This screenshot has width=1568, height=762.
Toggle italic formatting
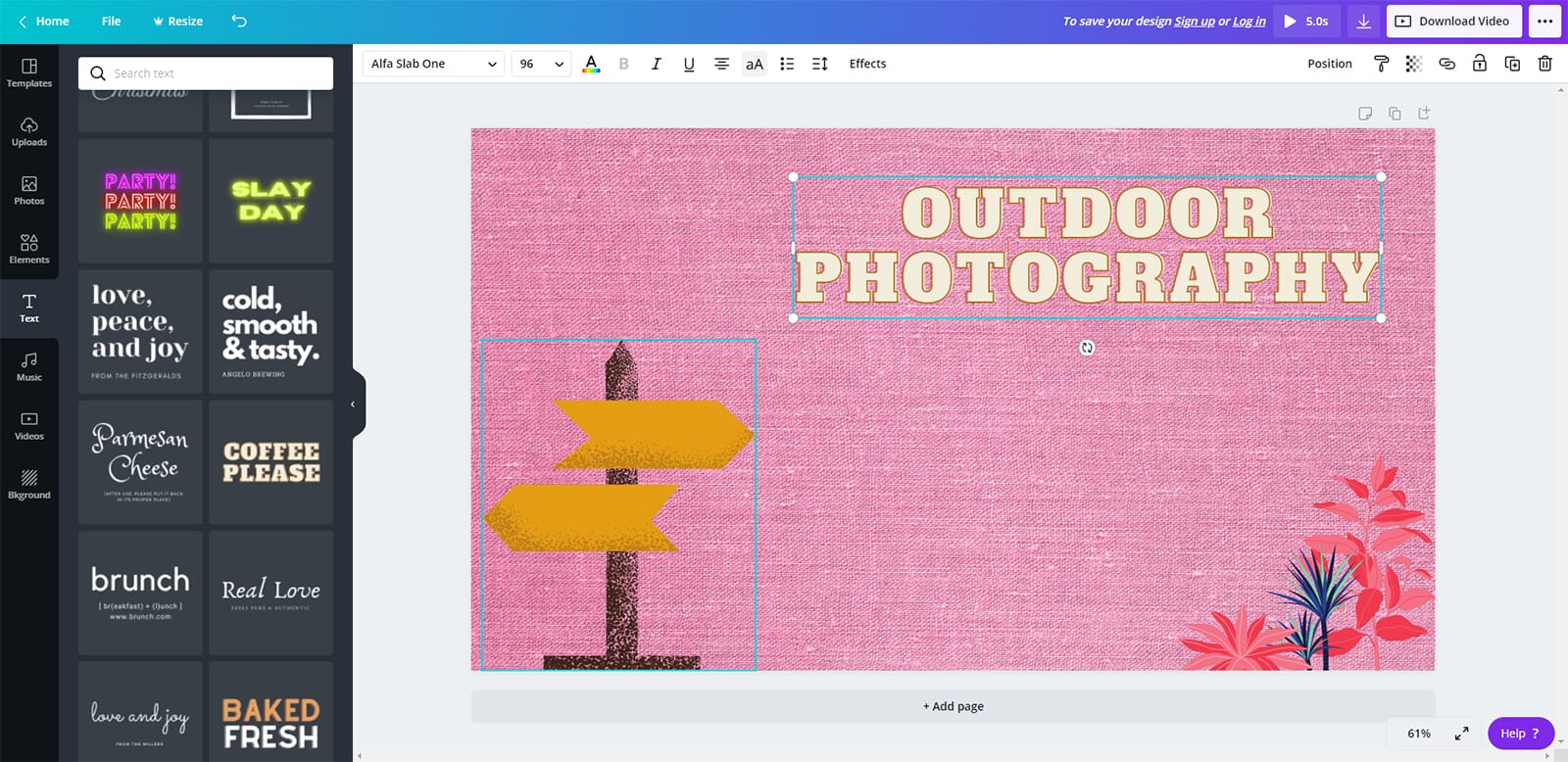pos(656,64)
